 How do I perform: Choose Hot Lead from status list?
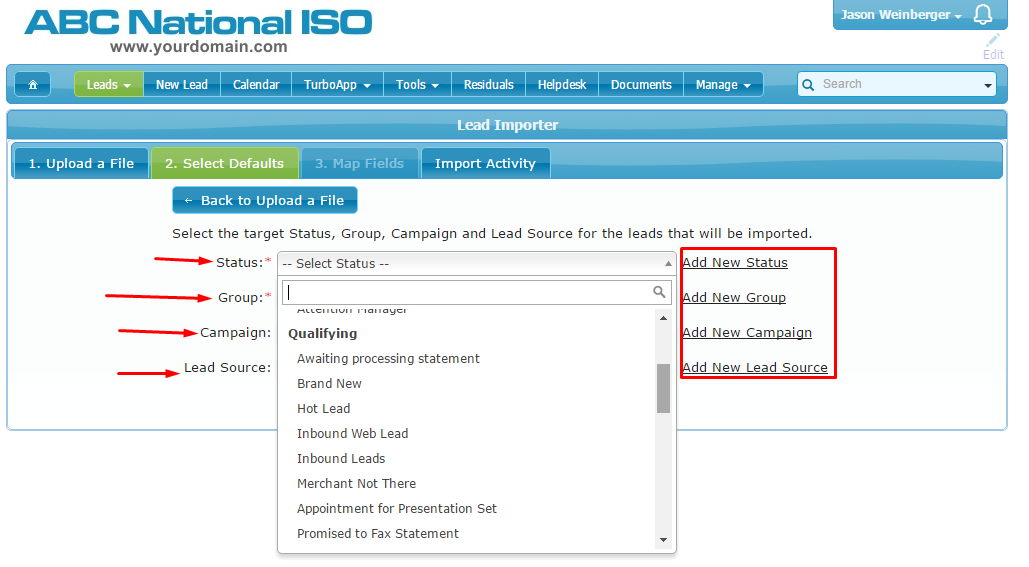(x=323, y=409)
